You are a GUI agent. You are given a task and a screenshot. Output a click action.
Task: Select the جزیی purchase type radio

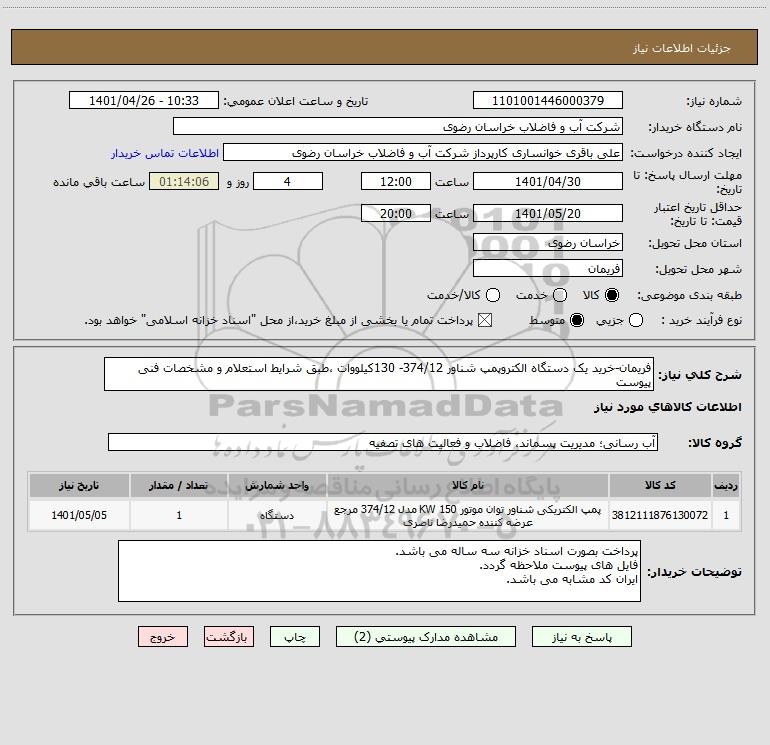pos(635,320)
